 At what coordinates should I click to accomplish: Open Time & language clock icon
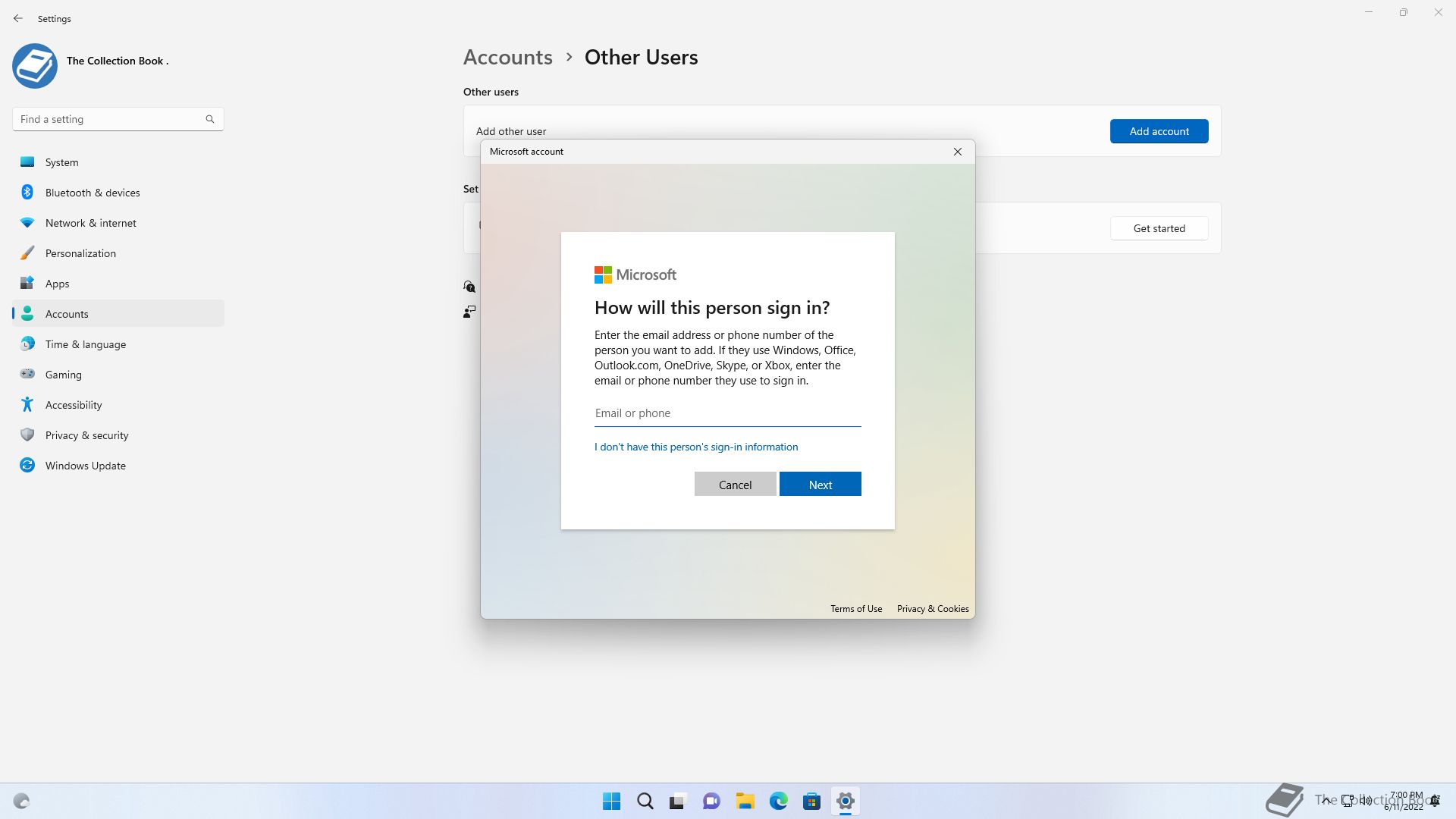point(27,344)
